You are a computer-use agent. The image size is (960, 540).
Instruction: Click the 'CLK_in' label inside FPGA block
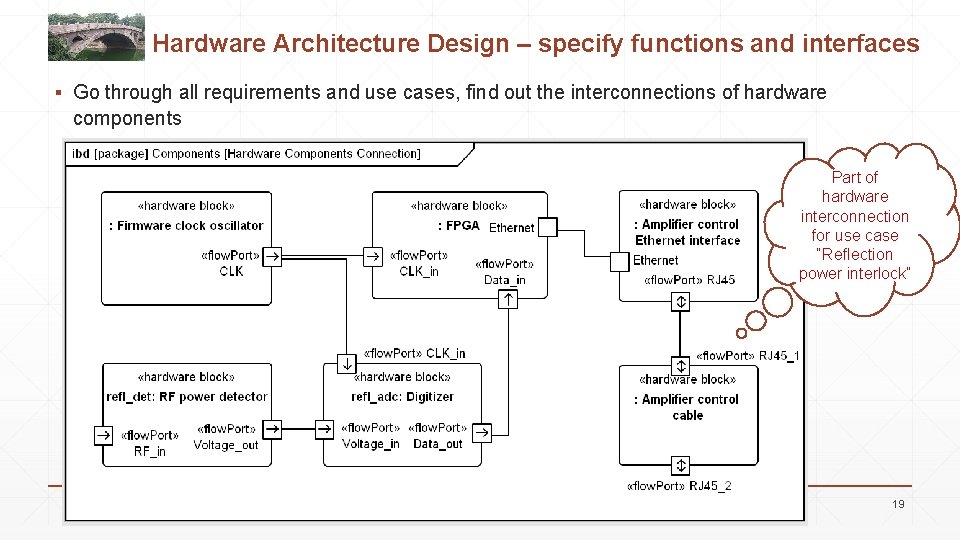click(419, 271)
